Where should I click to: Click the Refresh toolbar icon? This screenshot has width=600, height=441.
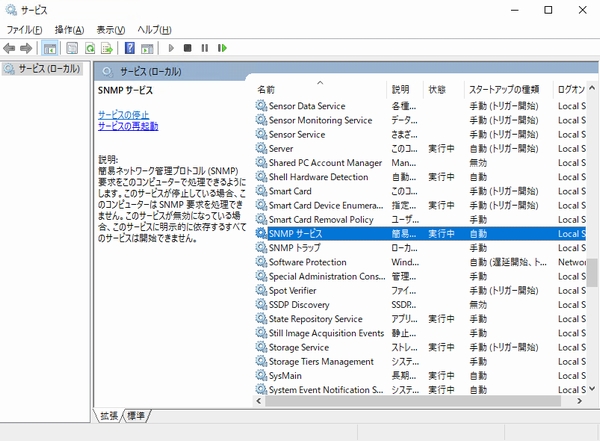(90, 48)
